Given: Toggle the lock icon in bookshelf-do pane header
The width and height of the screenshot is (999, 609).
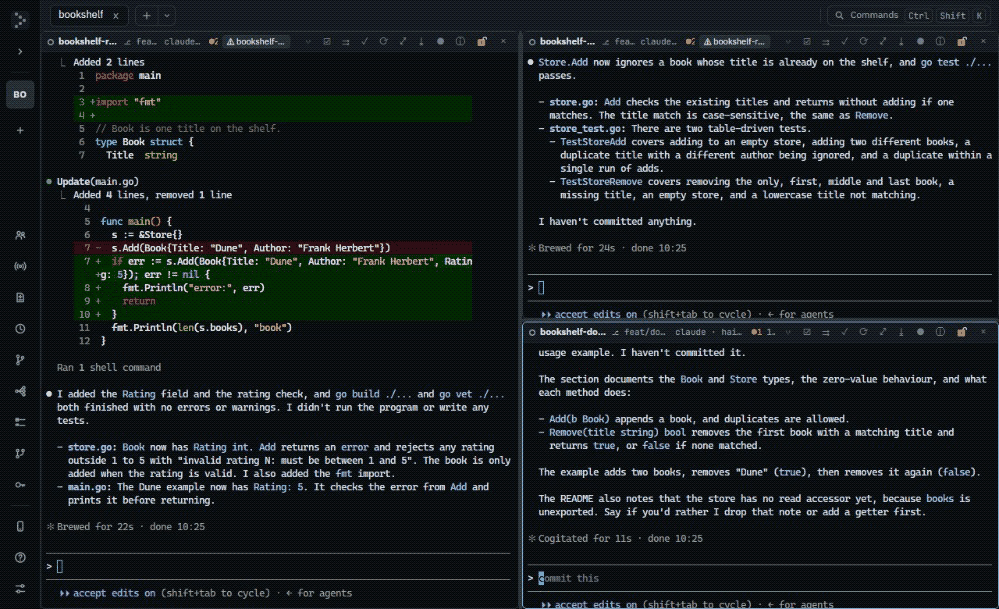Looking at the screenshot, I should coord(962,332).
